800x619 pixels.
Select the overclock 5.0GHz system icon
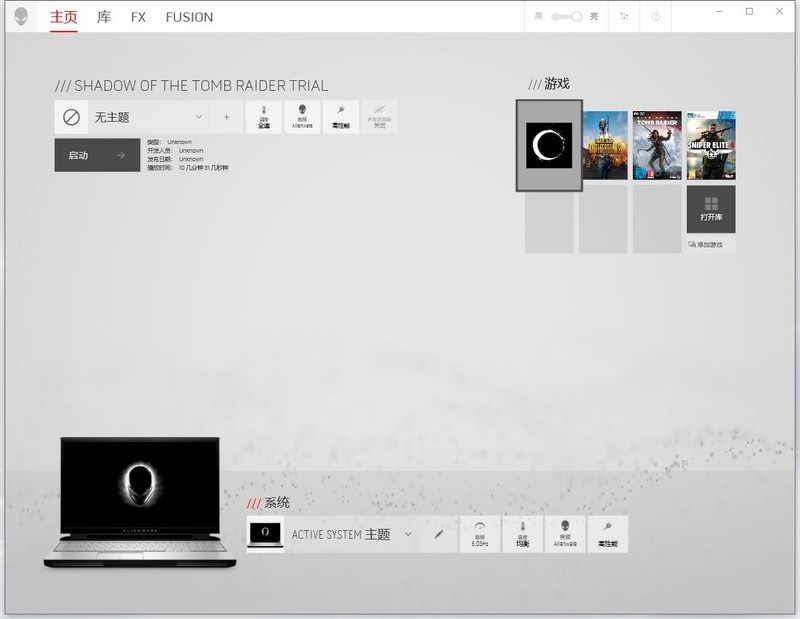(x=479, y=534)
